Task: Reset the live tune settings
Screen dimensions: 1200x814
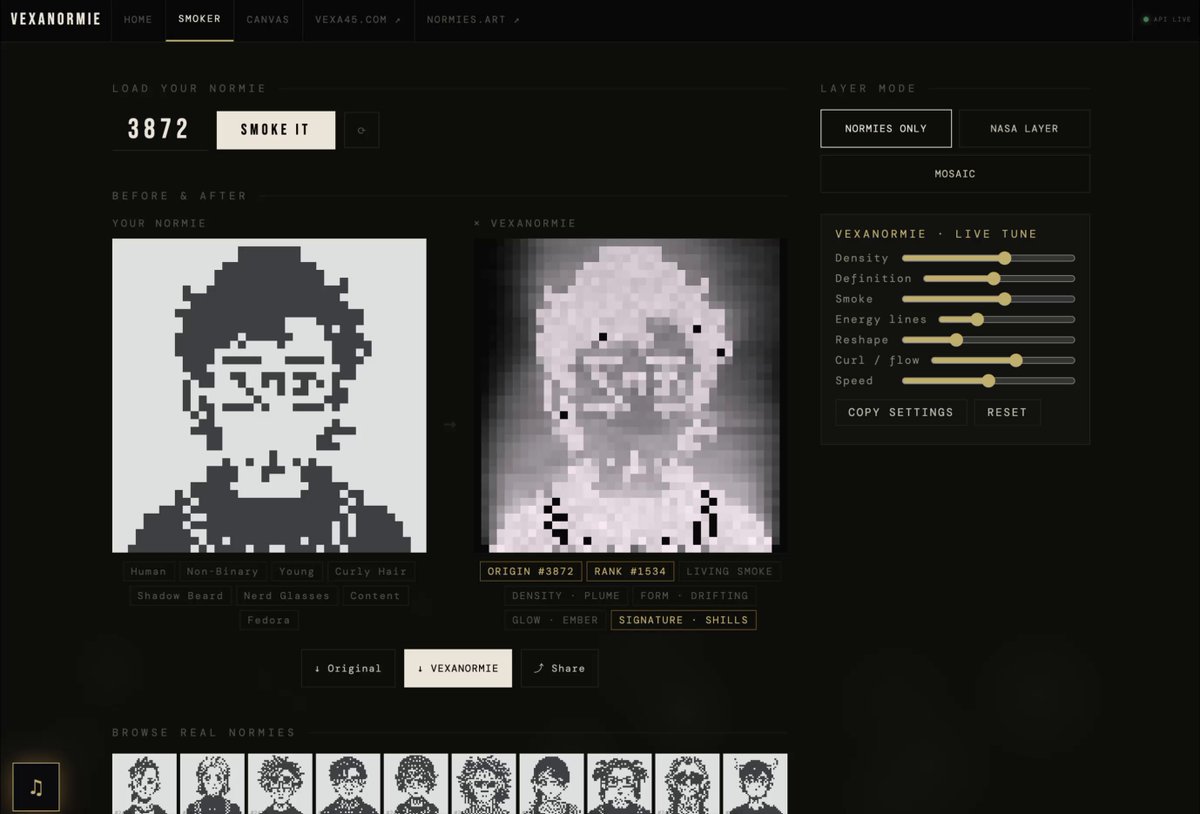Action: 1007,412
